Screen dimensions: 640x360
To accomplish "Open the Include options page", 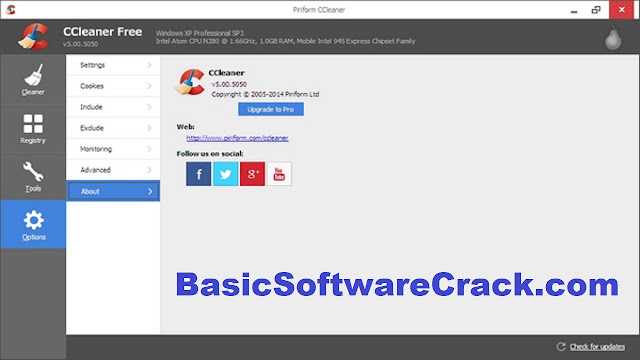I will point(113,107).
